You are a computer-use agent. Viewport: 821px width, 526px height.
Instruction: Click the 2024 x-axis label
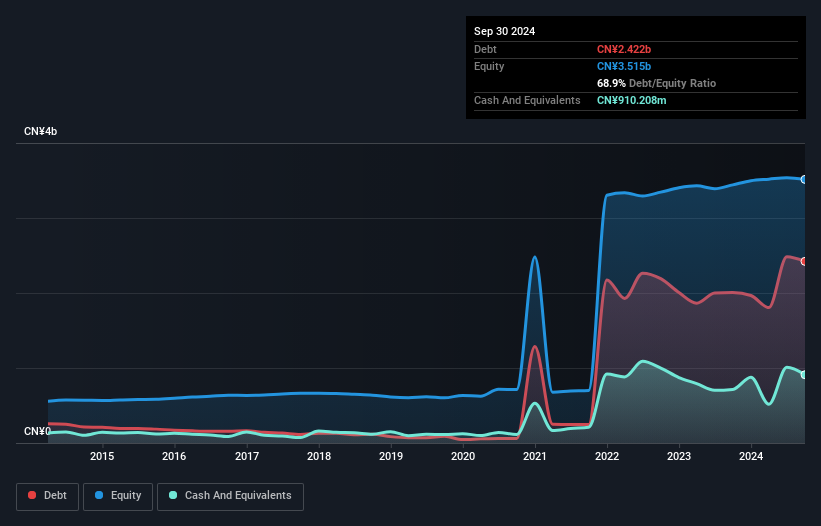[751, 456]
